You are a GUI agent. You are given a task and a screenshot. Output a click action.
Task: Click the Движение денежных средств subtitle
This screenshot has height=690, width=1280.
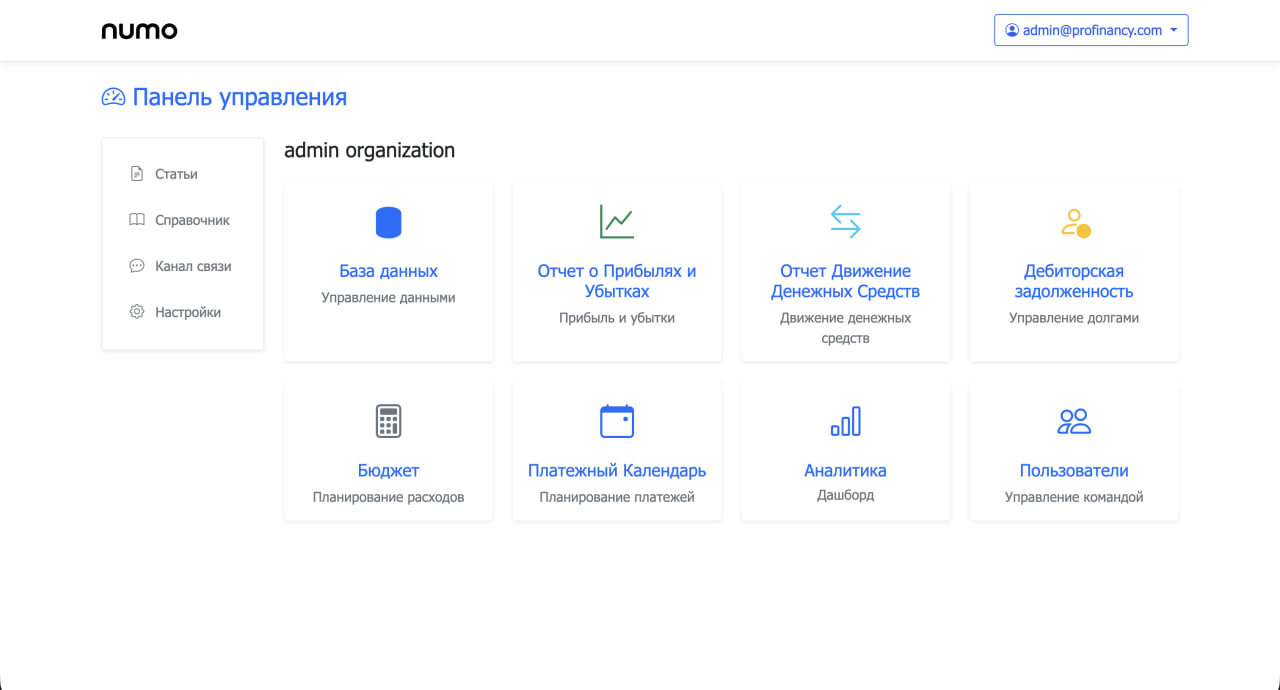pos(845,328)
